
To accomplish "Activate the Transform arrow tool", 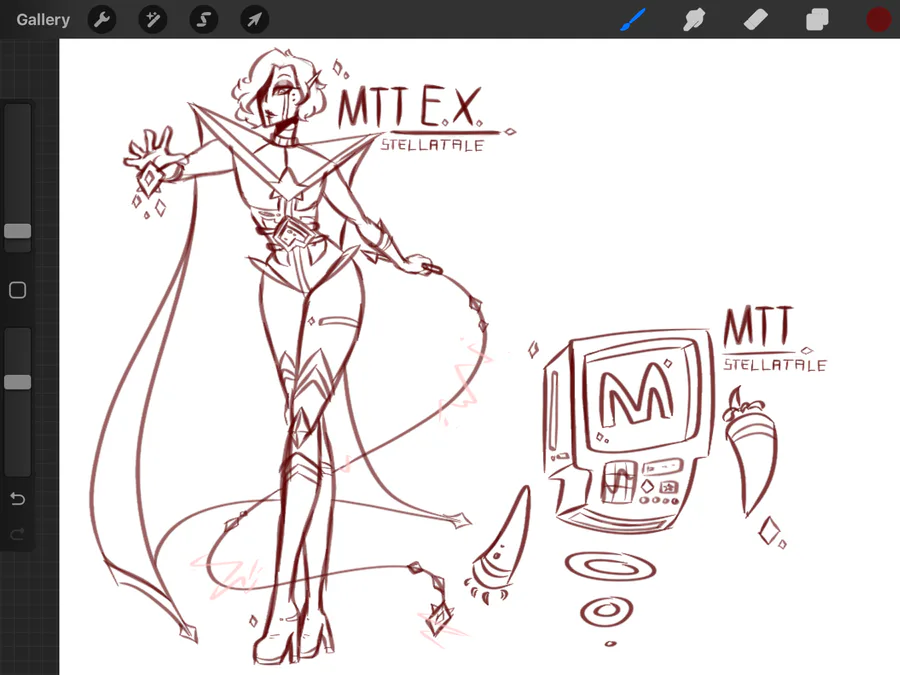I will click(x=254, y=20).
